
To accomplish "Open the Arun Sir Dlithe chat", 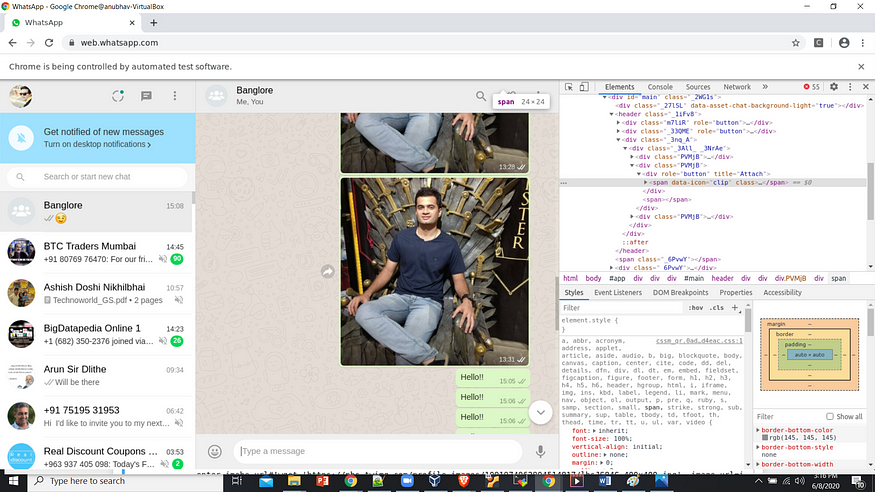I will pyautogui.click(x=96, y=375).
